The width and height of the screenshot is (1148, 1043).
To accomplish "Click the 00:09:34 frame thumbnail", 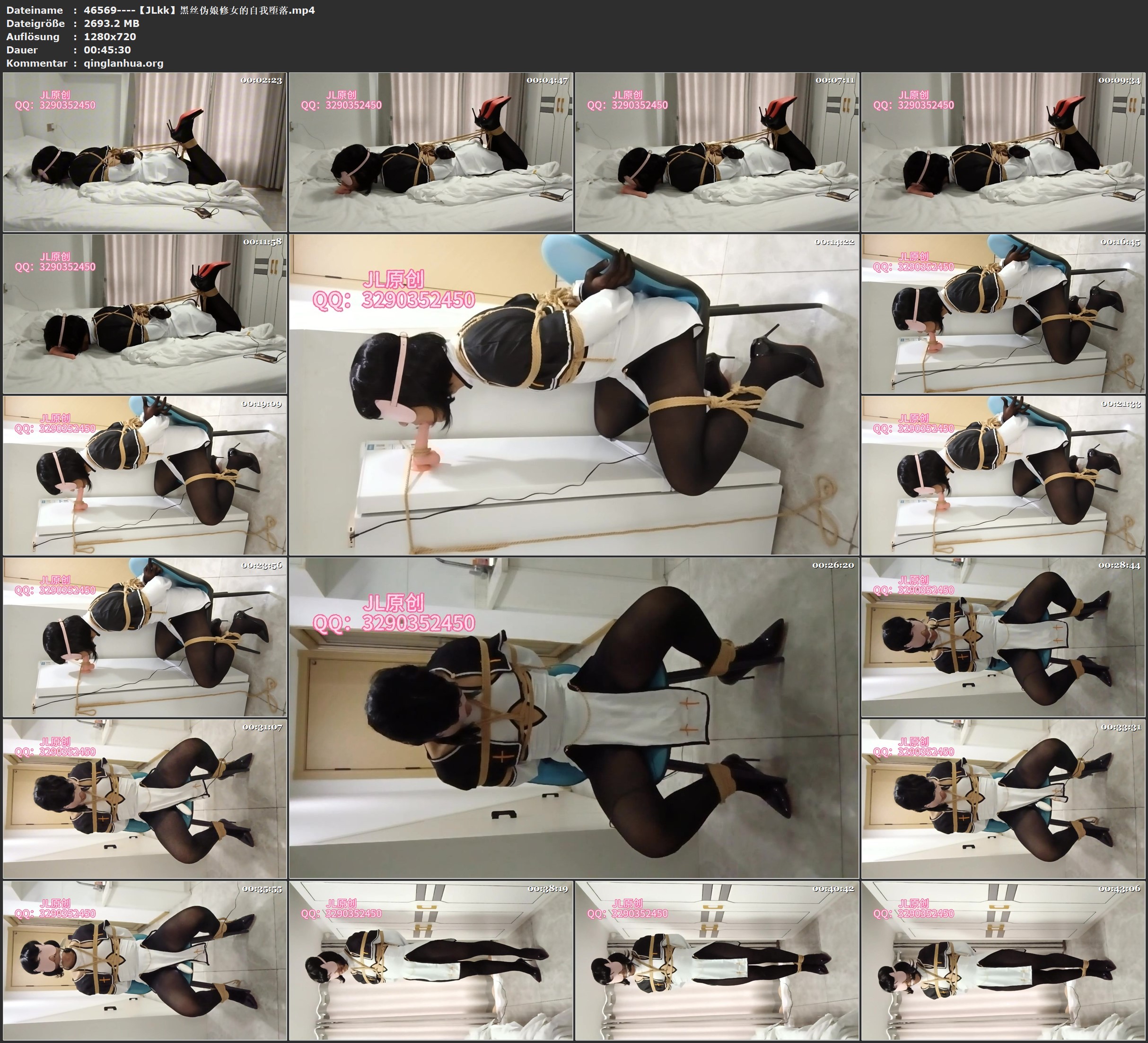I will pyautogui.click(x=1003, y=152).
